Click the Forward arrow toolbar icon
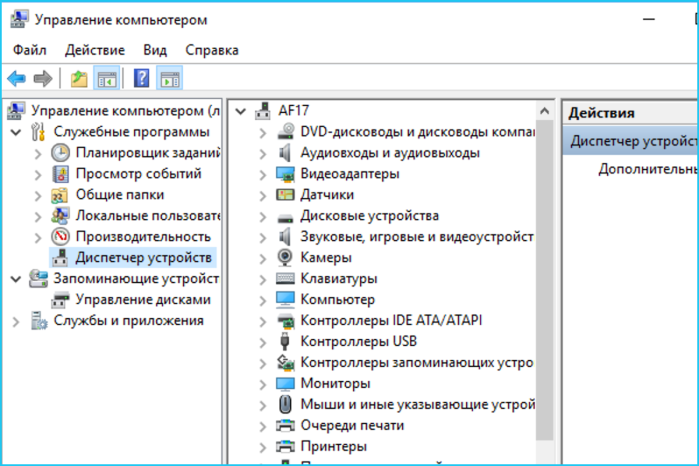699x466 pixels. coord(43,79)
